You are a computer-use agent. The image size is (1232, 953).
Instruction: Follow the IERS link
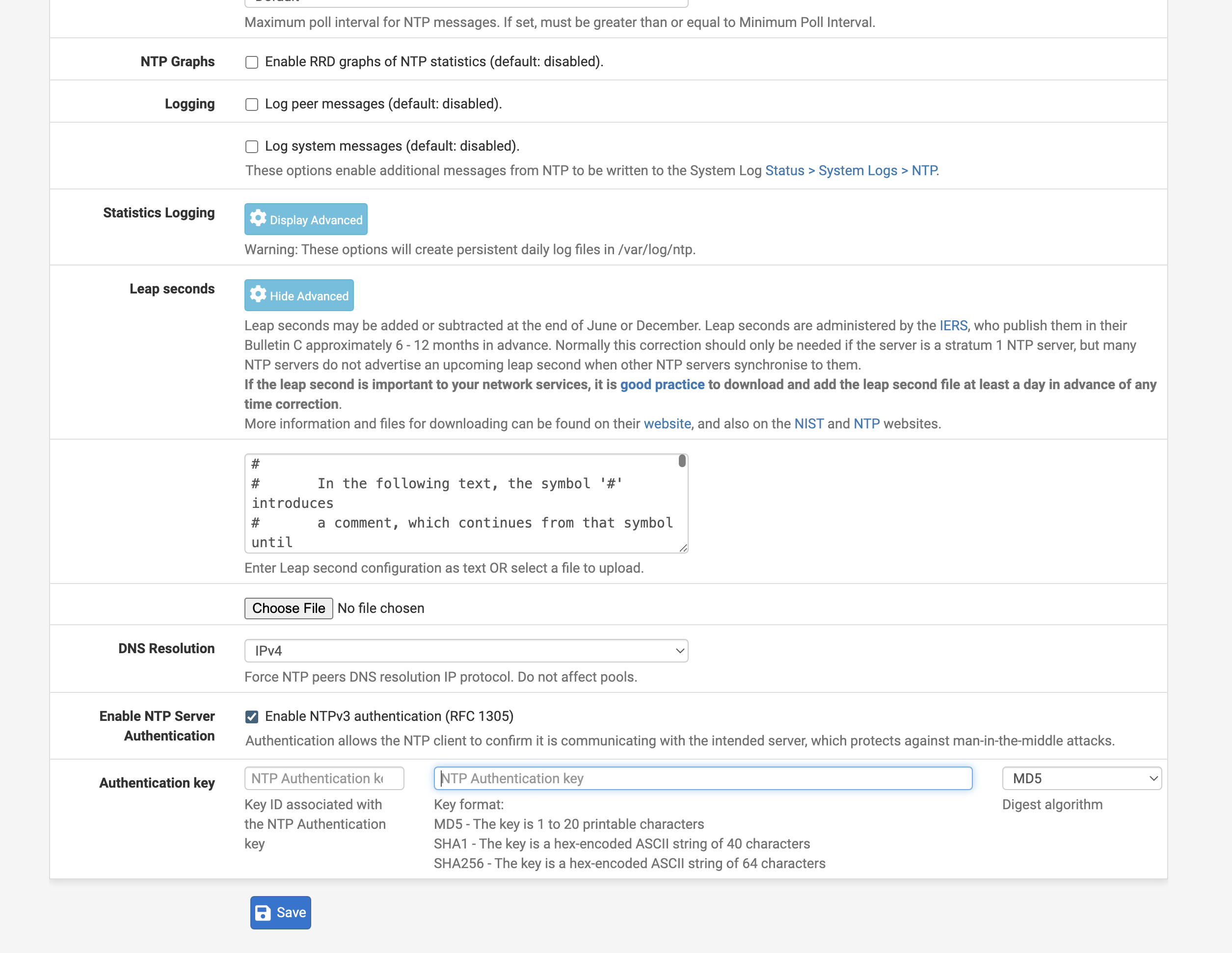[x=953, y=325]
